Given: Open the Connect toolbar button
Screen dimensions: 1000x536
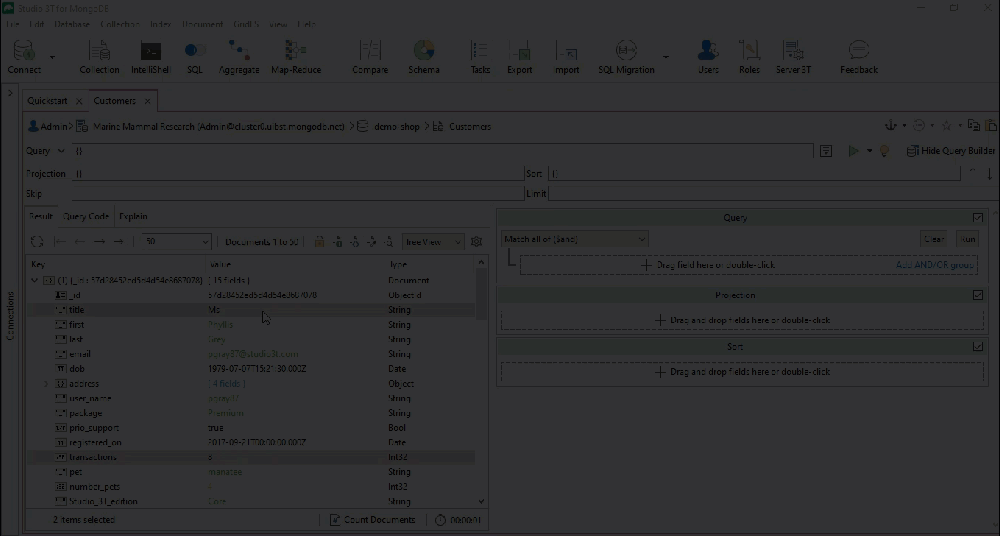Looking at the screenshot, I should pos(24,57).
